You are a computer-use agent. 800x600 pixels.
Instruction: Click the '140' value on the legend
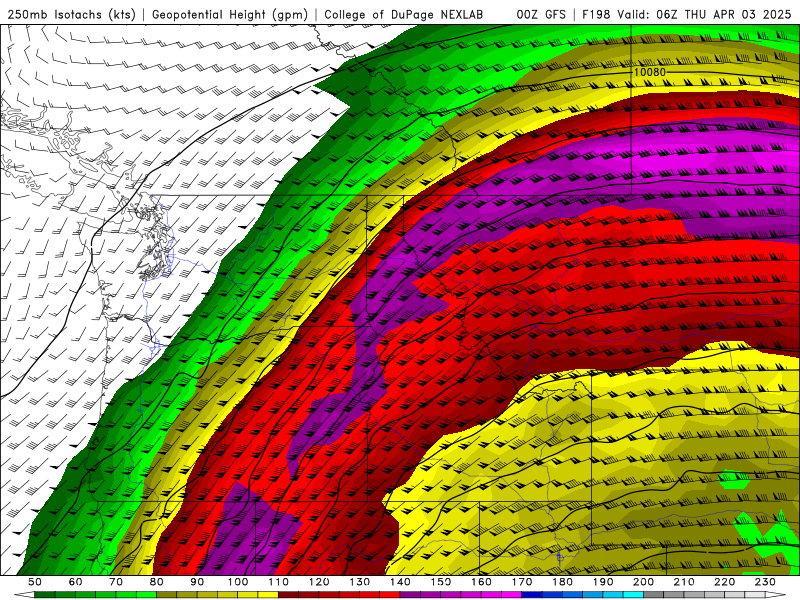point(400,582)
